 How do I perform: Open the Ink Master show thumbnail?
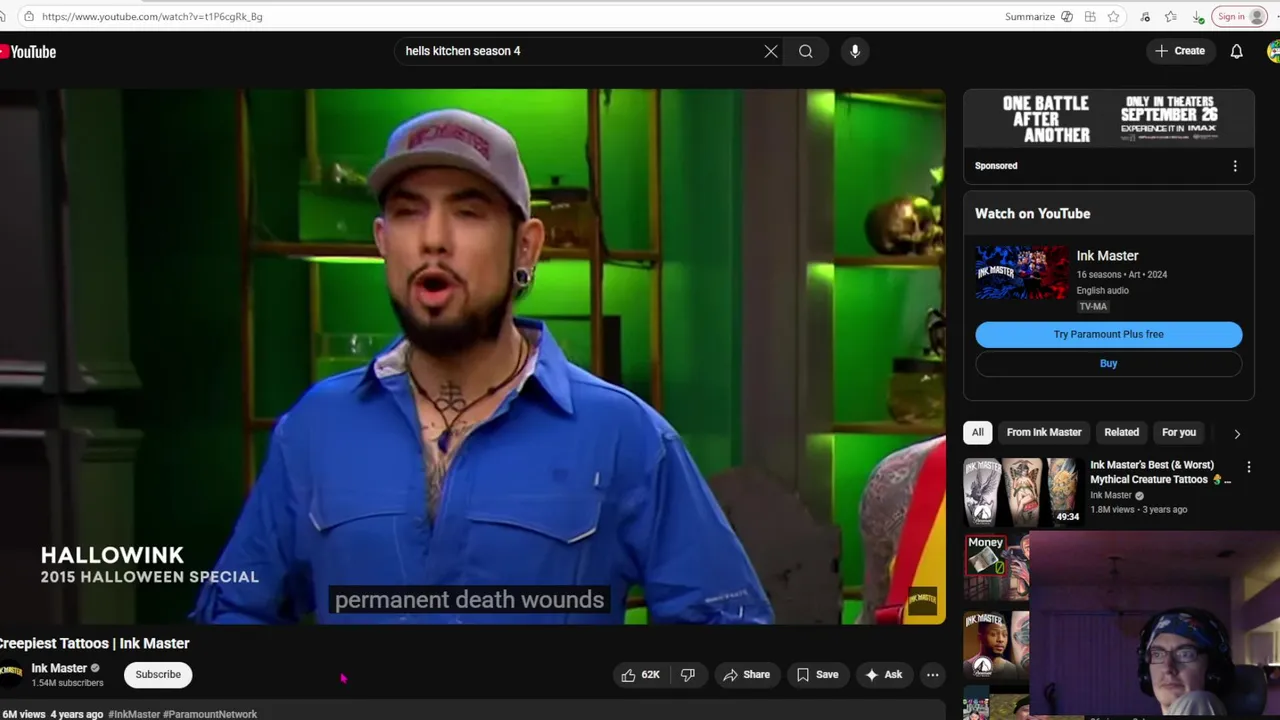pyautogui.click(x=1021, y=273)
